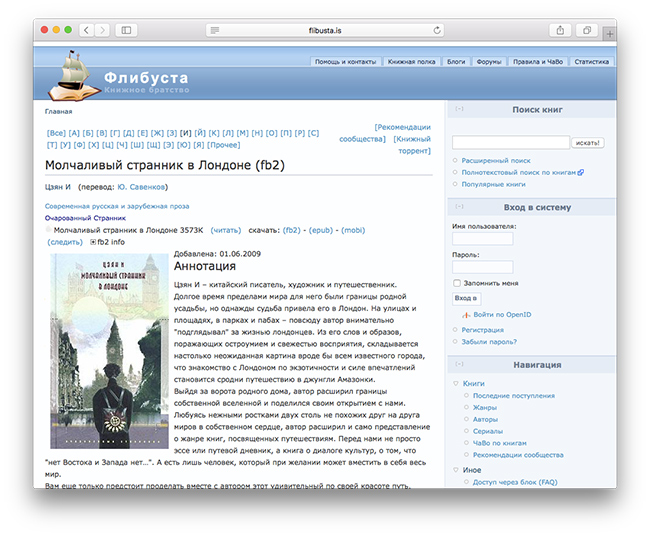The height and width of the screenshot is (536, 650).
Task: Open the Статистика tab
Action: (x=592, y=61)
